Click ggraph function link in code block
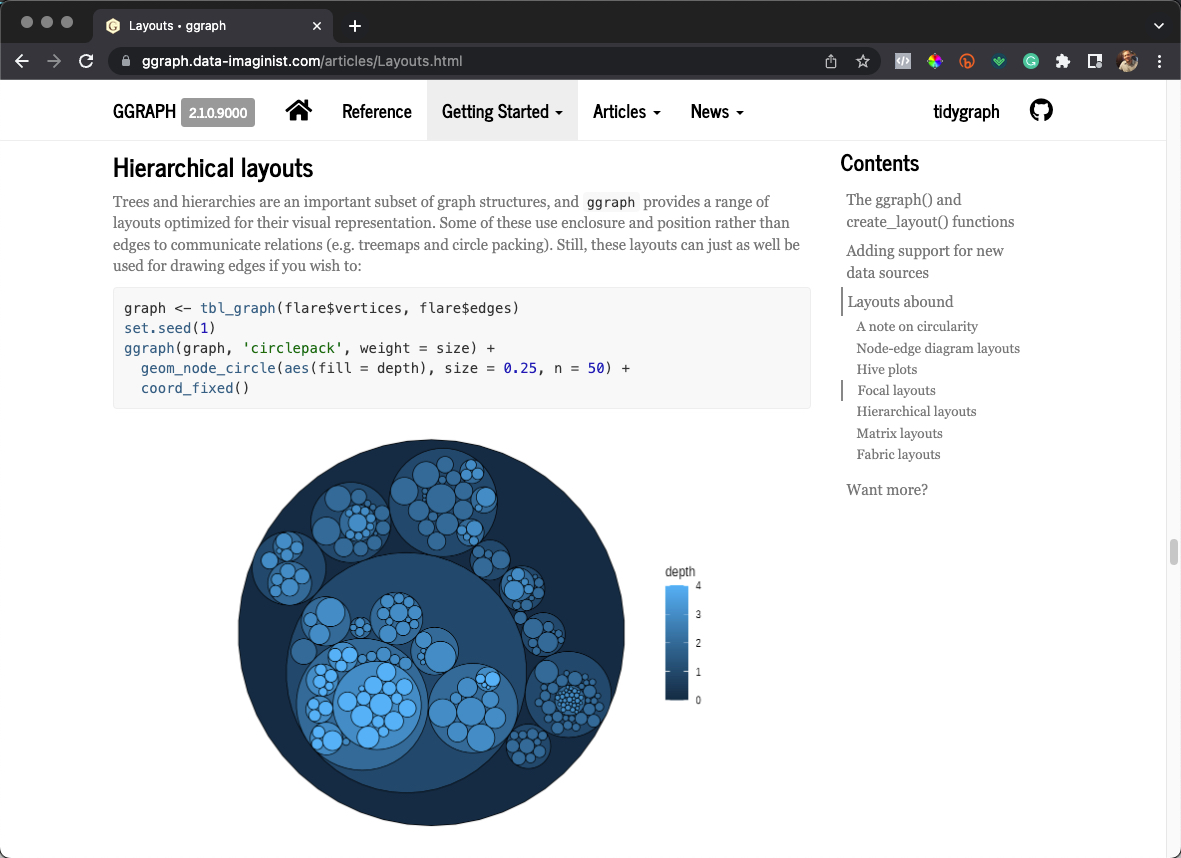The width and height of the screenshot is (1181, 858). [149, 348]
